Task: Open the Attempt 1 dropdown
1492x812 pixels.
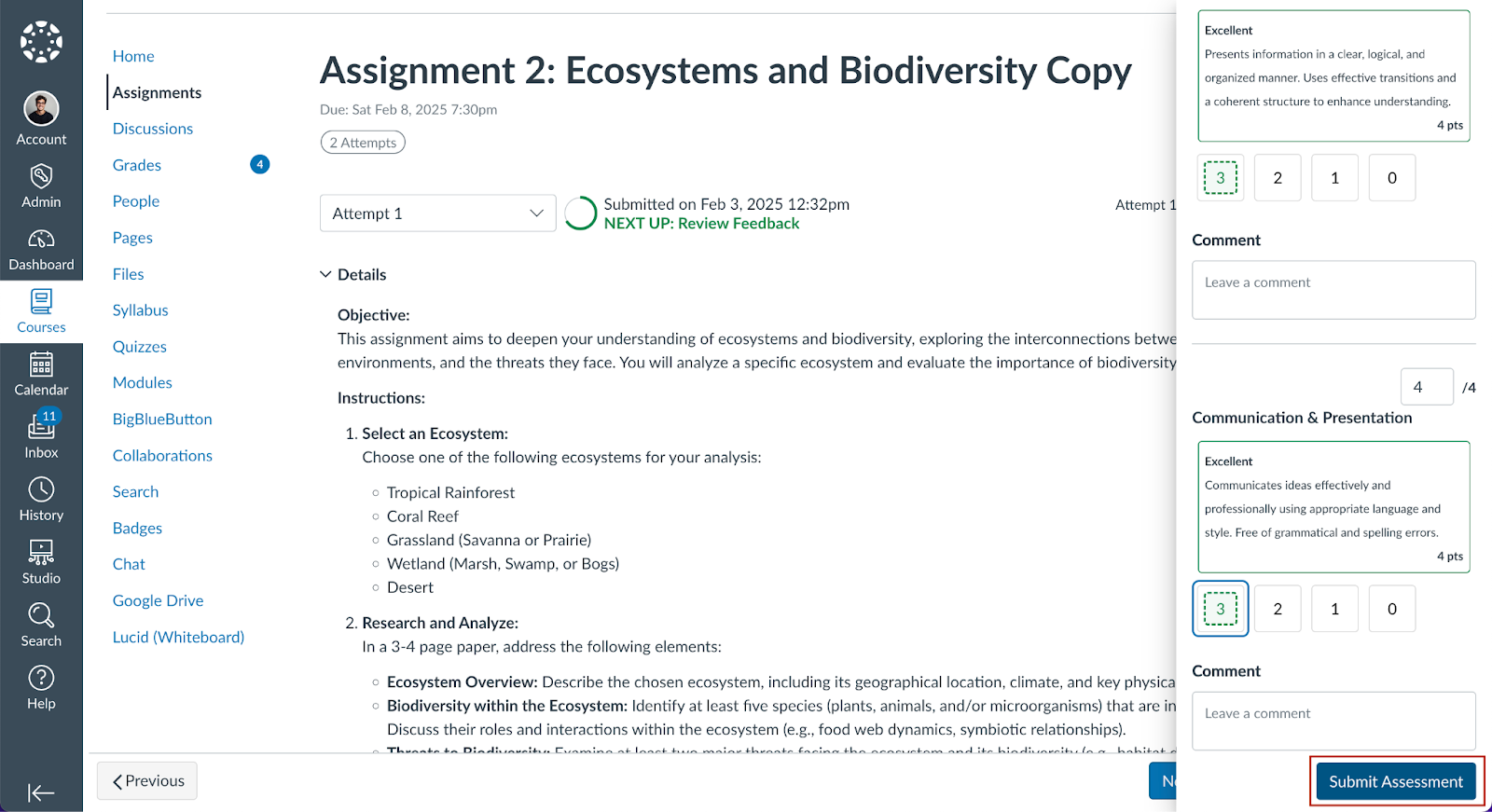Action: (x=437, y=213)
